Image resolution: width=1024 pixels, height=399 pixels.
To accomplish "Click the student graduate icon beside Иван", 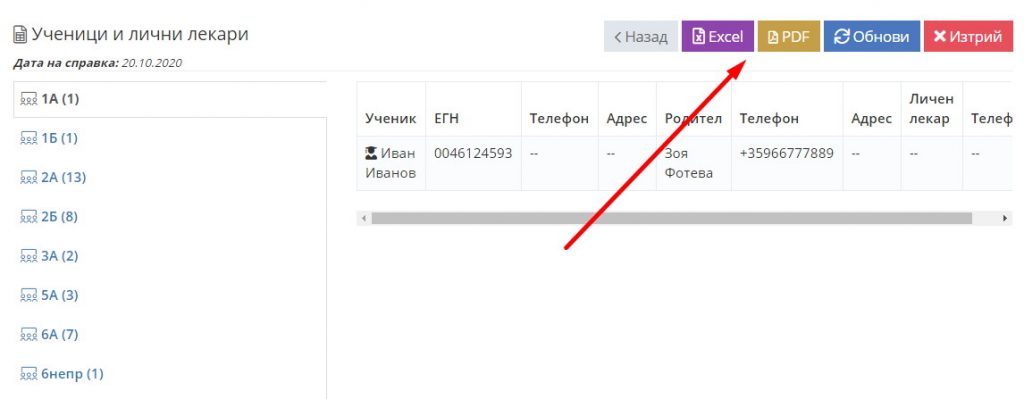I will [371, 154].
